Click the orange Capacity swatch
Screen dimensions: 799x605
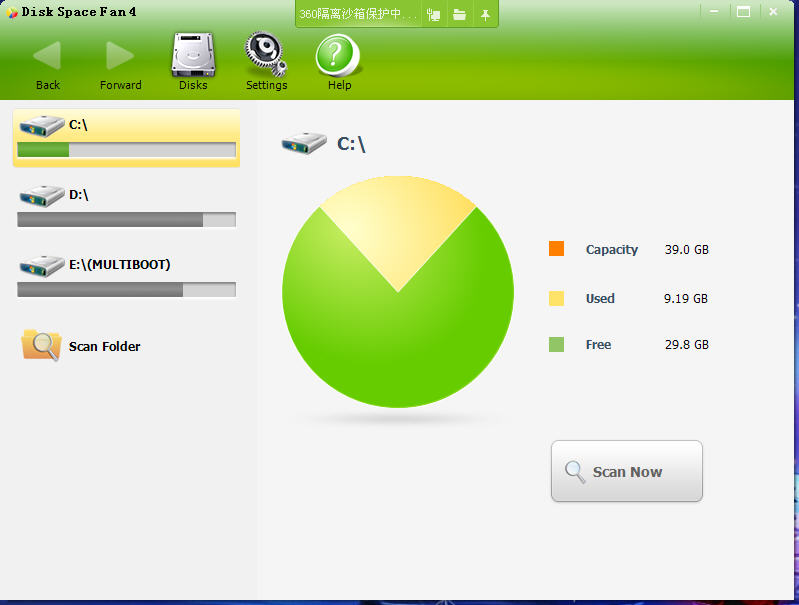[x=556, y=249]
